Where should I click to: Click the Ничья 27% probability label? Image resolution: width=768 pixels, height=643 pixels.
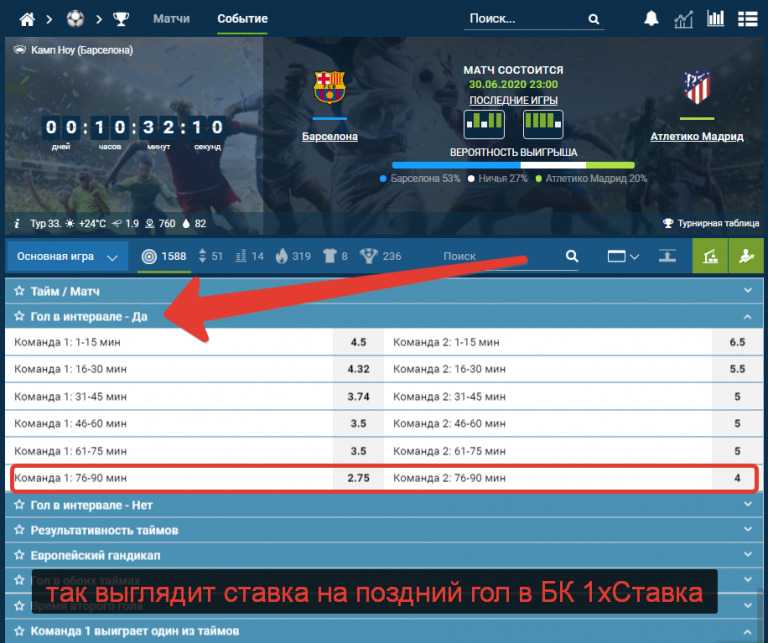pyautogui.click(x=498, y=179)
